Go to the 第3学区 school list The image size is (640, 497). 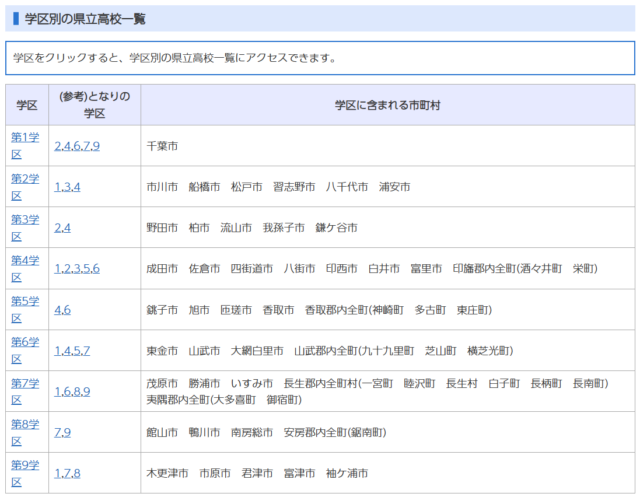25,220
